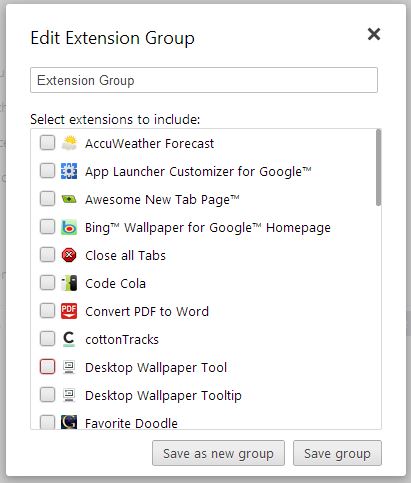The height and width of the screenshot is (483, 411).
Task: Click the App Launcher Customizer gear icon
Action: tap(69, 171)
